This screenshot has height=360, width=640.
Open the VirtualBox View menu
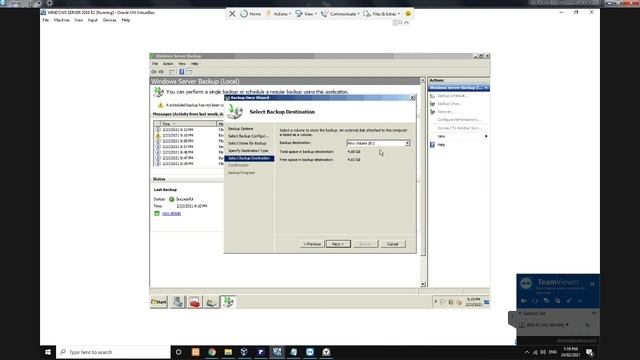pyautogui.click(x=78, y=20)
